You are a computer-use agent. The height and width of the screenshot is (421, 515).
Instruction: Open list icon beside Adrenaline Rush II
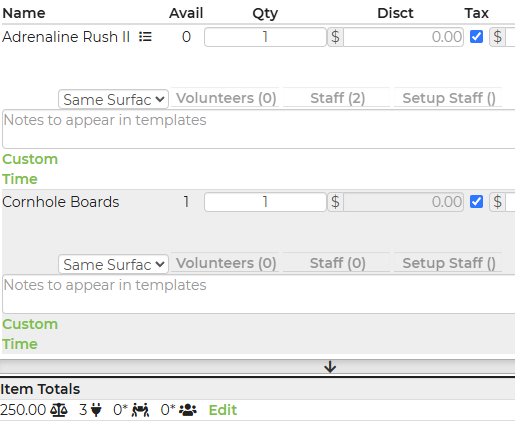click(145, 37)
